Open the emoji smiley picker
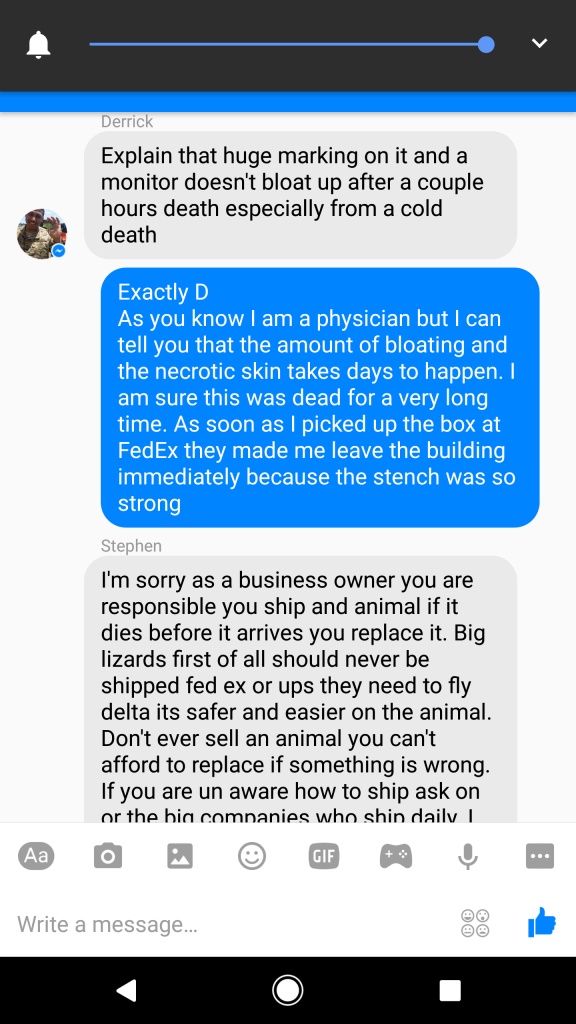The height and width of the screenshot is (1024, 576). tap(251, 856)
